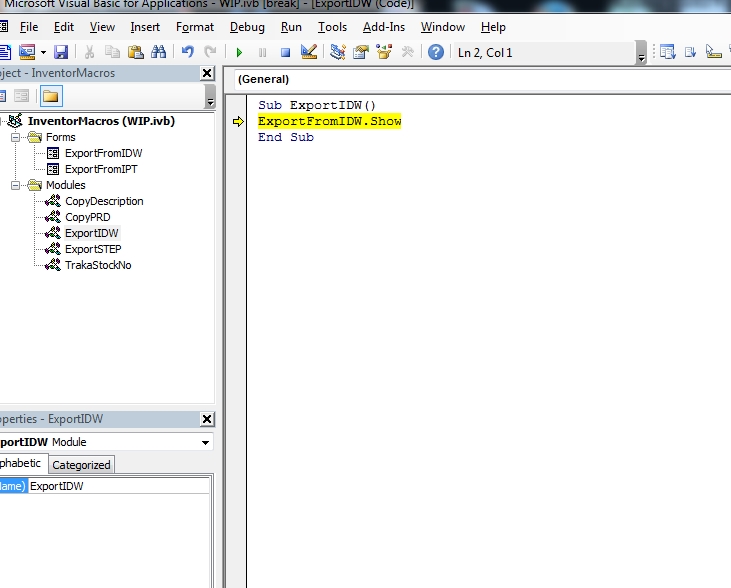The image size is (731, 588).
Task: Click the Redo arrow icon
Action: pyautogui.click(x=211, y=52)
